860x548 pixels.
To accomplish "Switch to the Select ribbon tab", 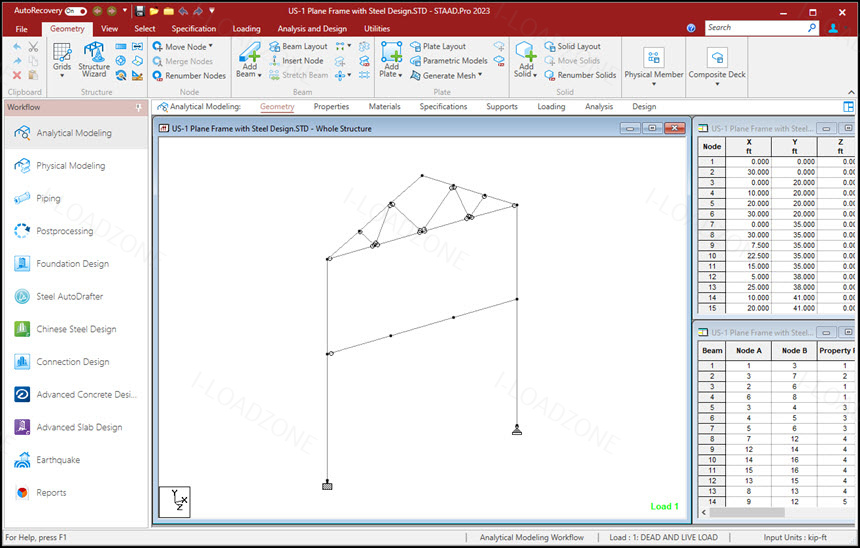I will [145, 29].
